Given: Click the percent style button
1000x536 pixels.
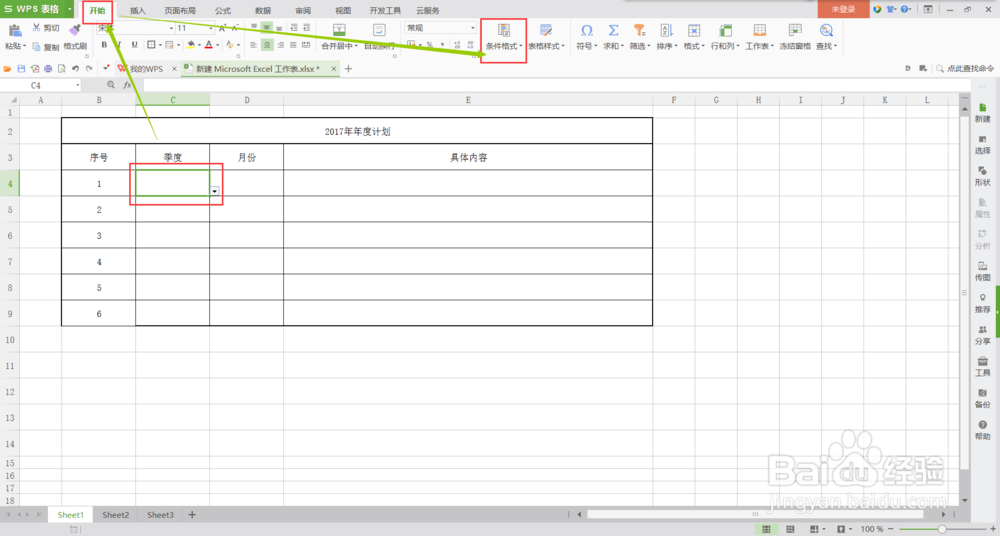Looking at the screenshot, I should coord(429,45).
